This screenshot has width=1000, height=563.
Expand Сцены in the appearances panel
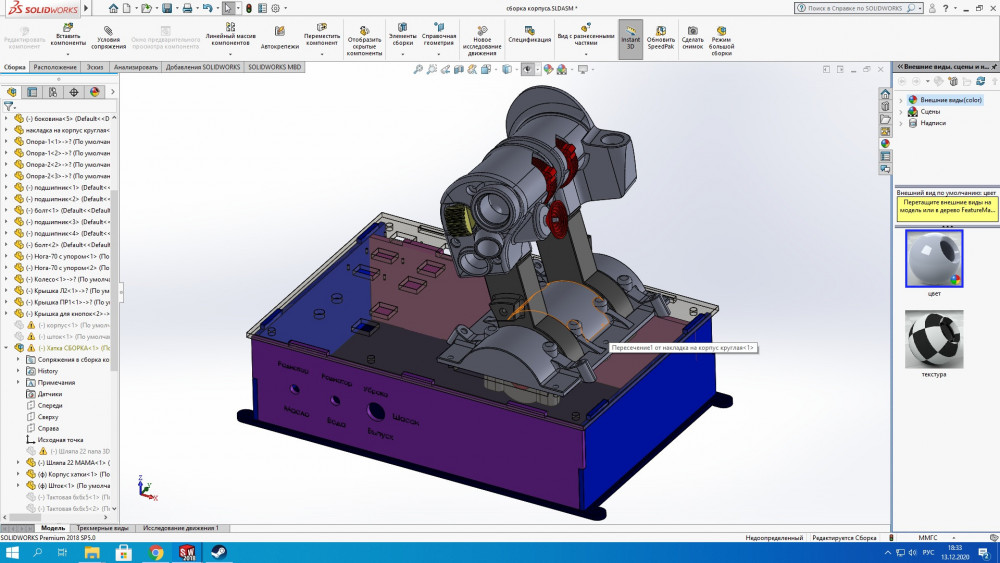click(x=901, y=111)
